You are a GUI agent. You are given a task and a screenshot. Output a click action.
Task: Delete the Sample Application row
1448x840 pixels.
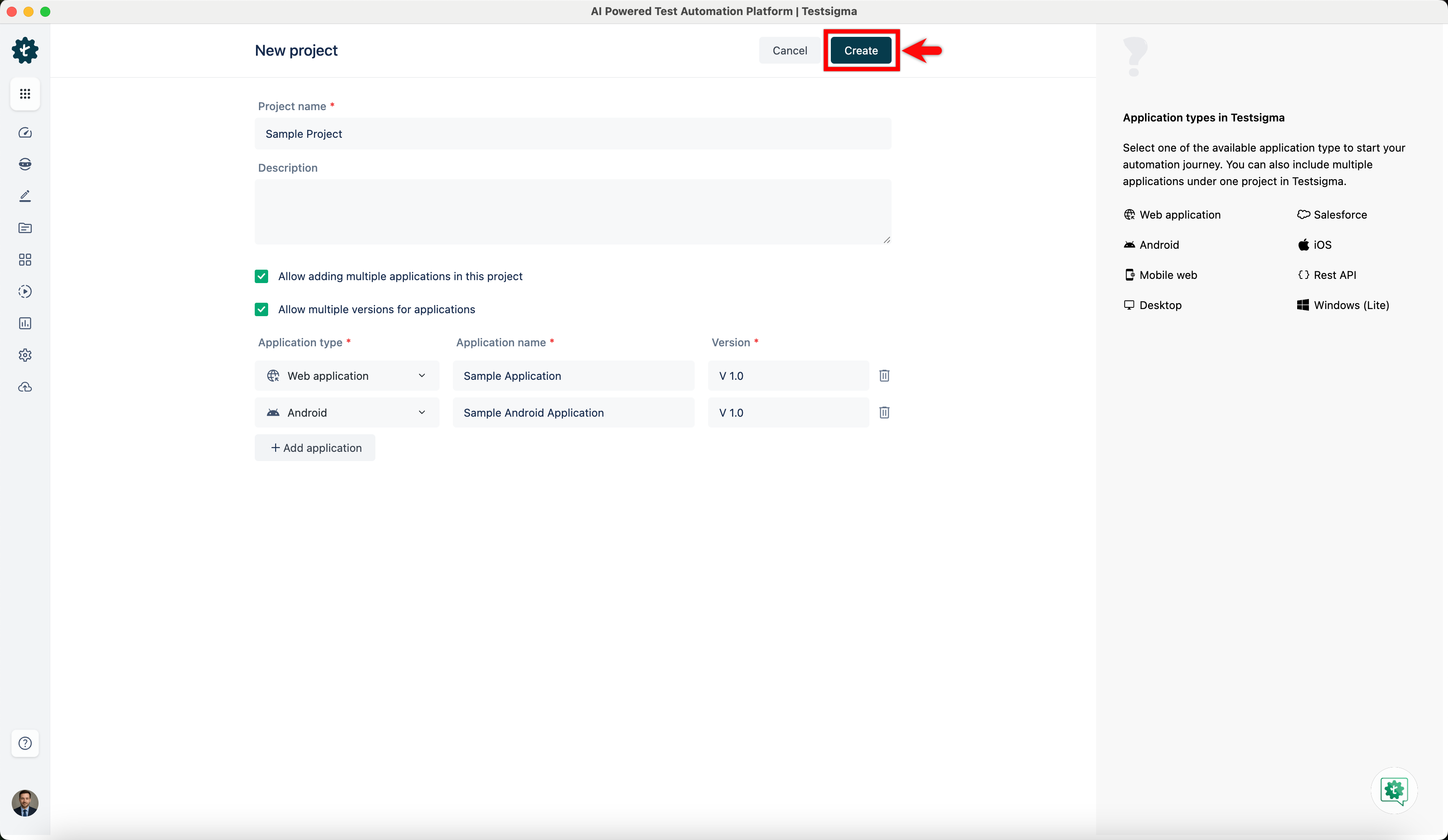click(x=884, y=376)
